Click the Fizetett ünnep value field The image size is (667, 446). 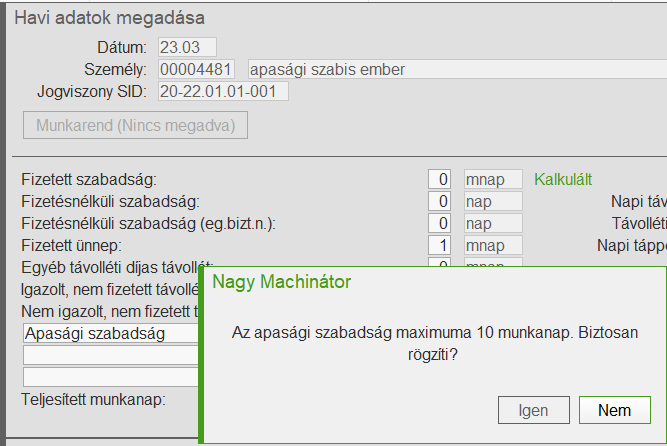[x=439, y=245]
